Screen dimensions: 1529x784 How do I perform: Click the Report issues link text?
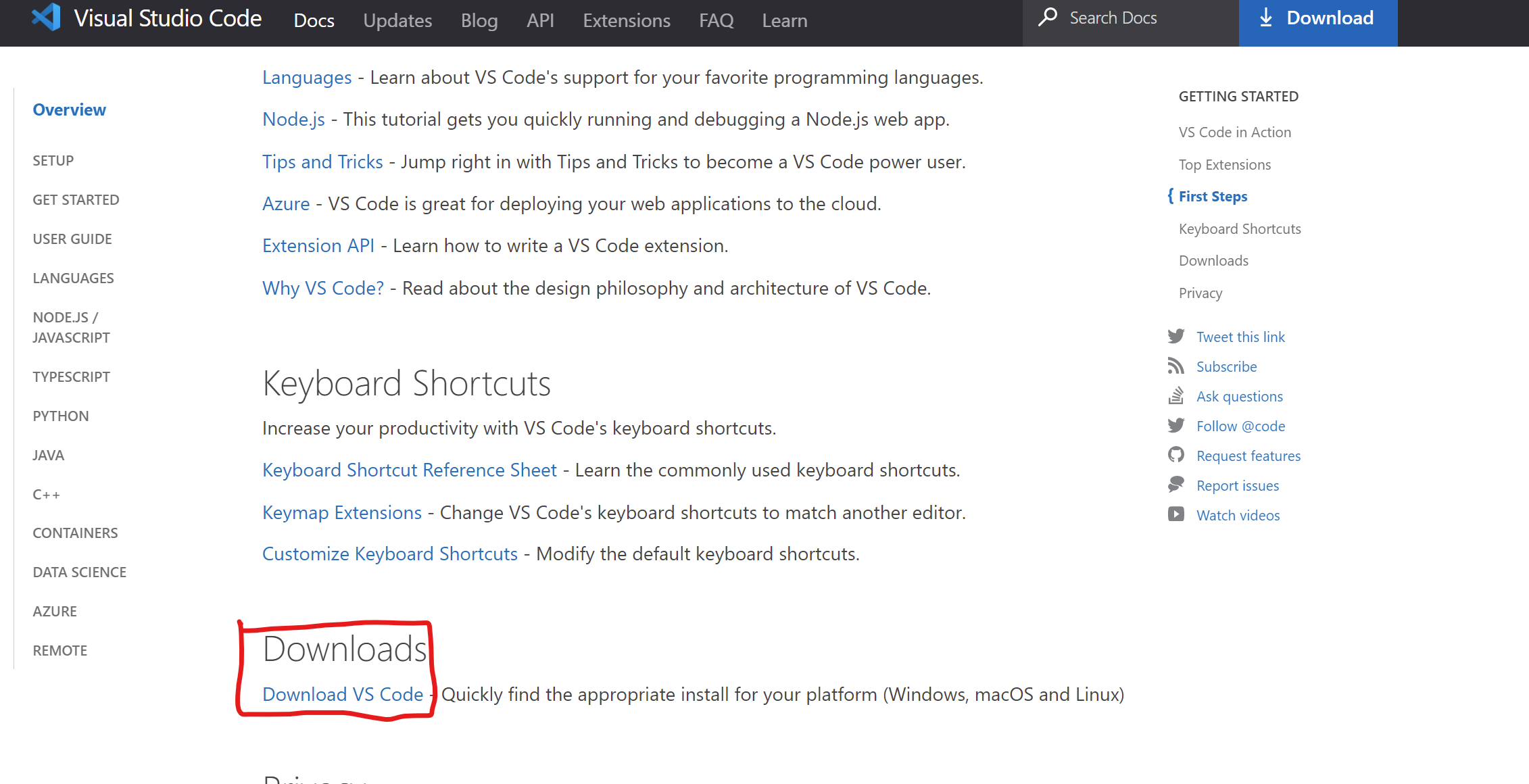tap(1238, 486)
